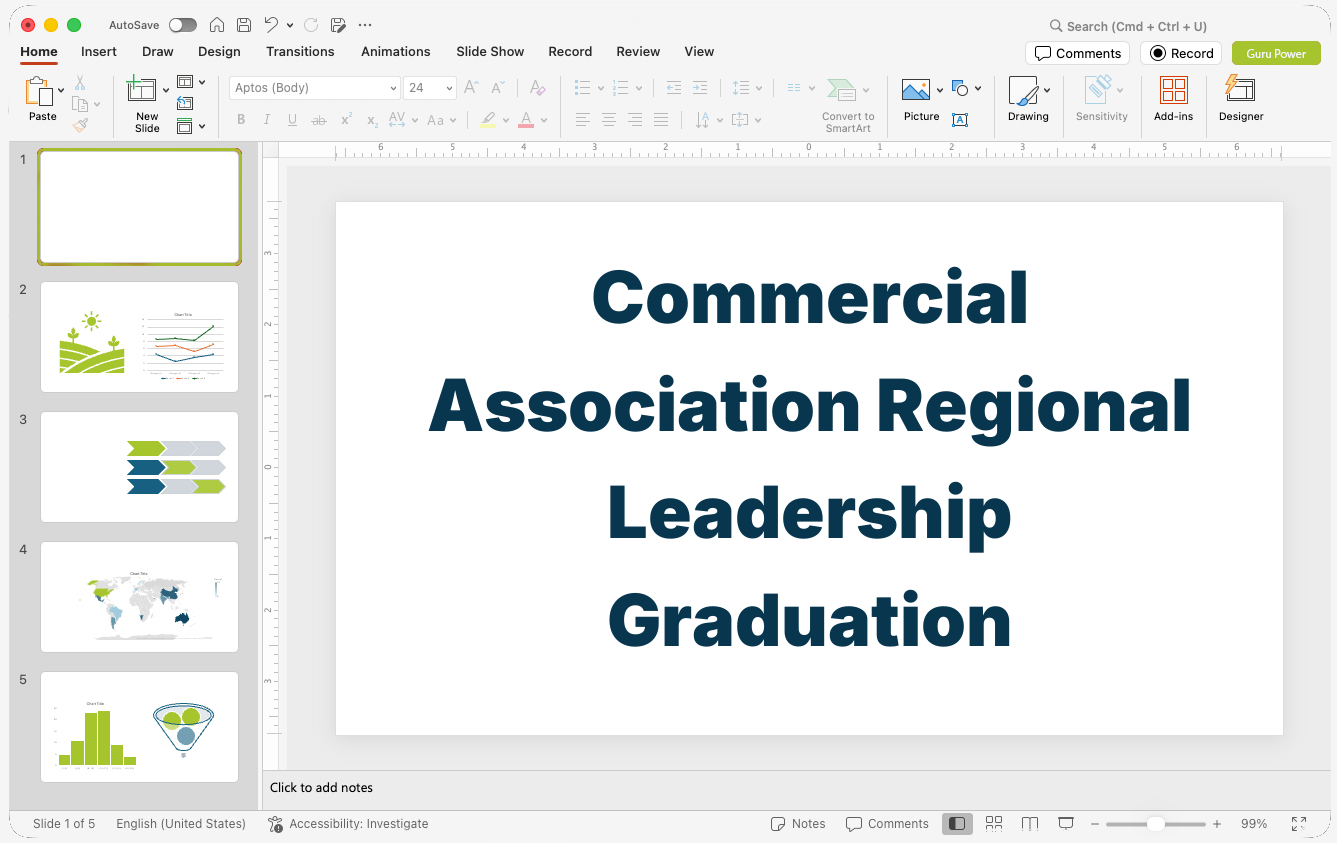1337x843 pixels.
Task: Switch to the Slide Show tab
Action: pos(490,52)
